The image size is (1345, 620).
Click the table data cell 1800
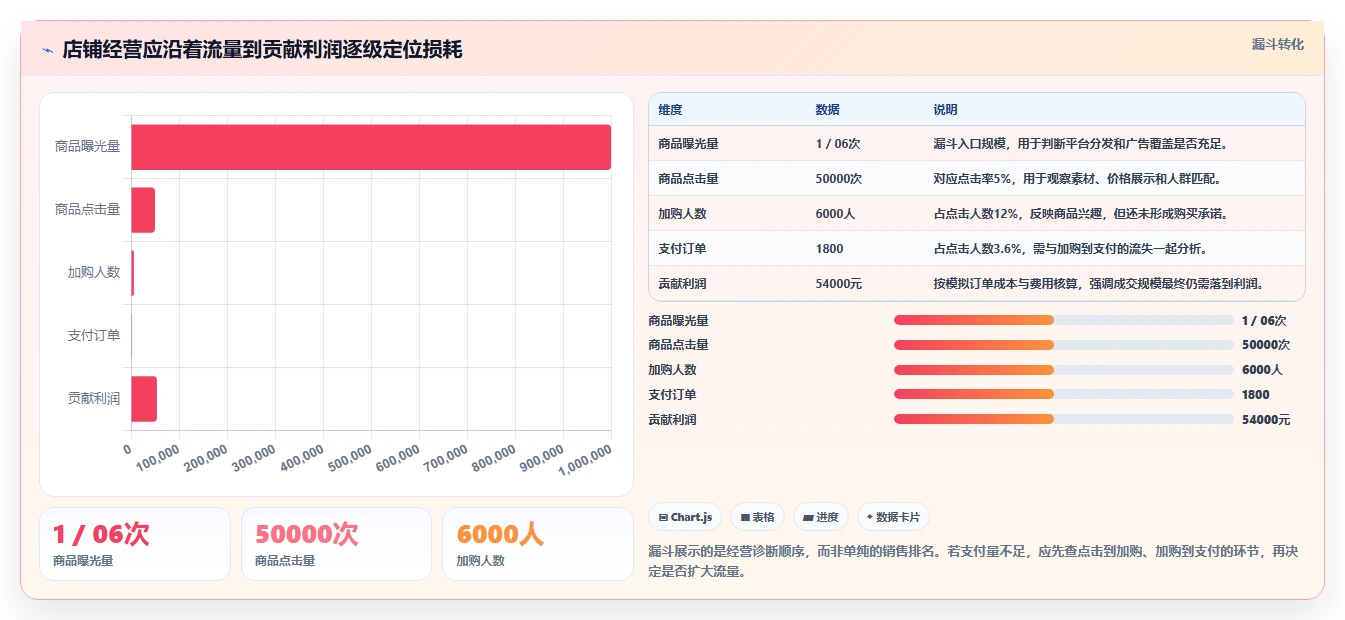click(865, 248)
